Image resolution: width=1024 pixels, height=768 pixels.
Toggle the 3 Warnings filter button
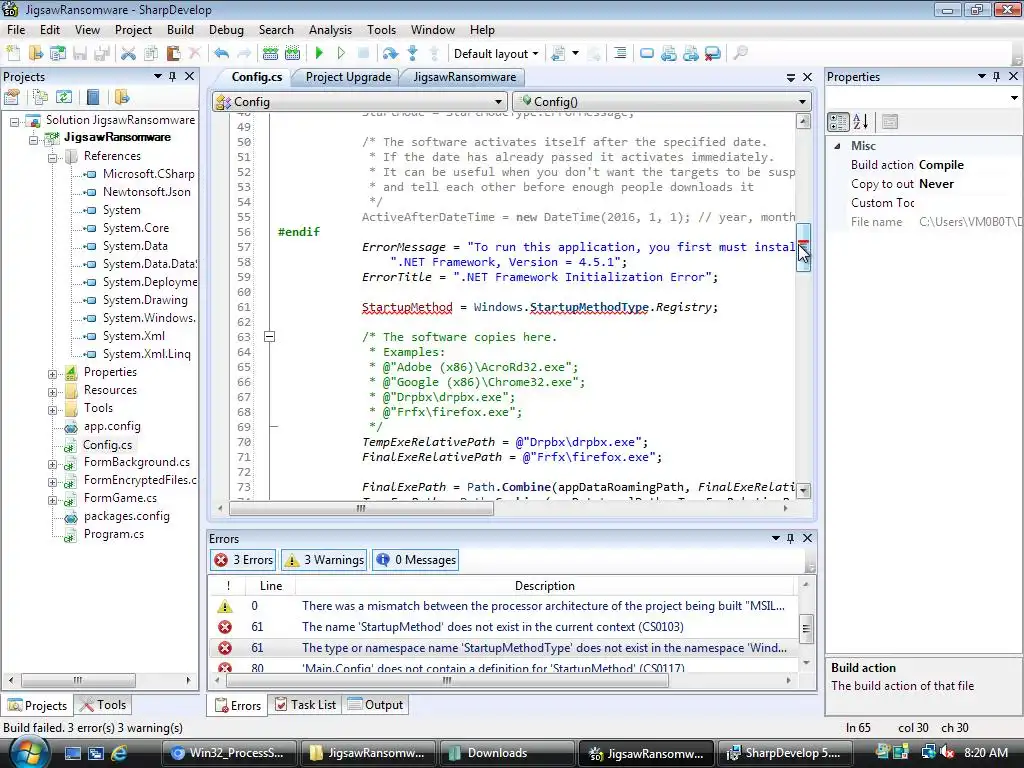[x=324, y=560]
